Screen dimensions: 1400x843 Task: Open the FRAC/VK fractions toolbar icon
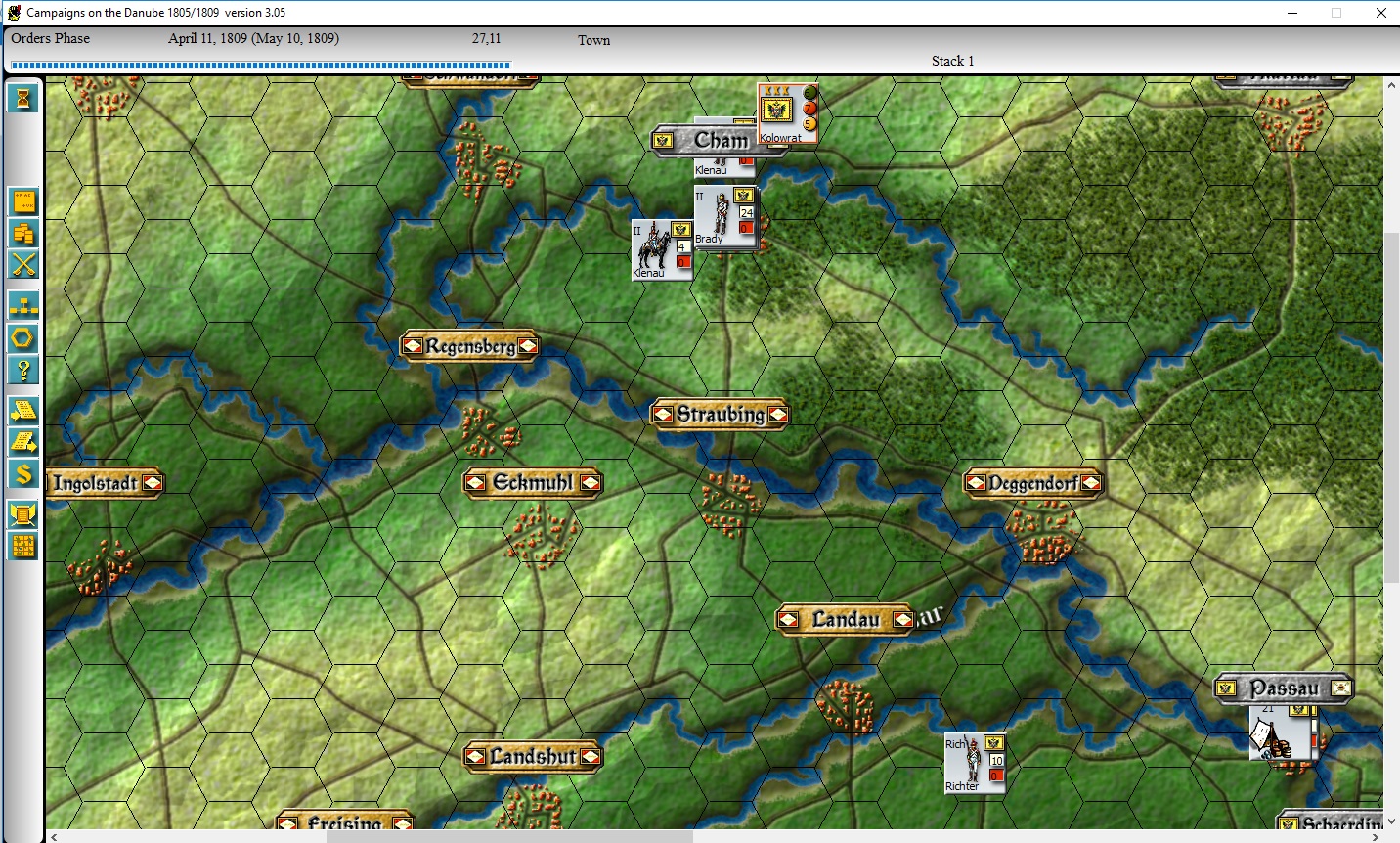(23, 202)
